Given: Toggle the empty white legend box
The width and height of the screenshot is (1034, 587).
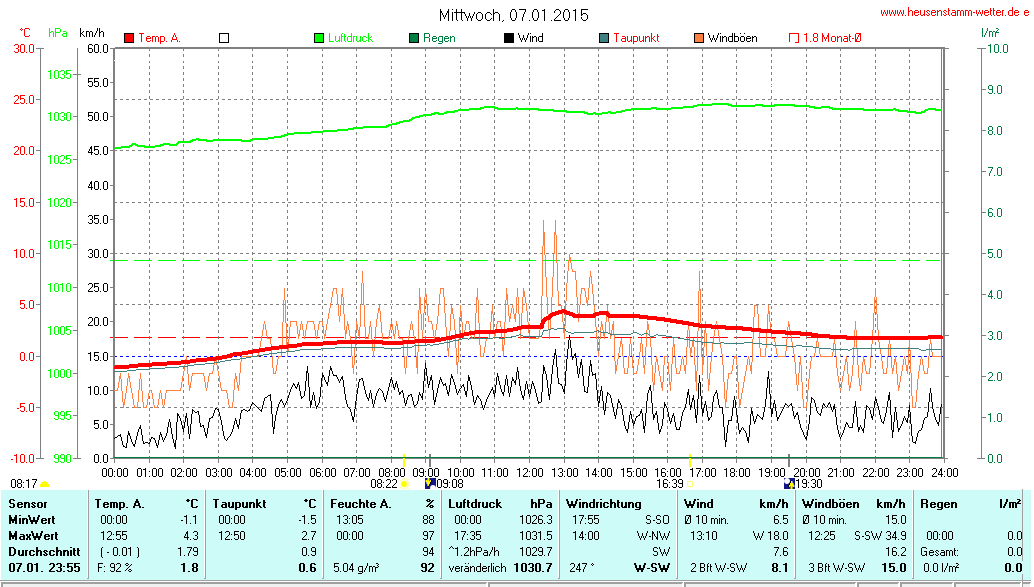Looking at the screenshot, I should (x=224, y=38).
